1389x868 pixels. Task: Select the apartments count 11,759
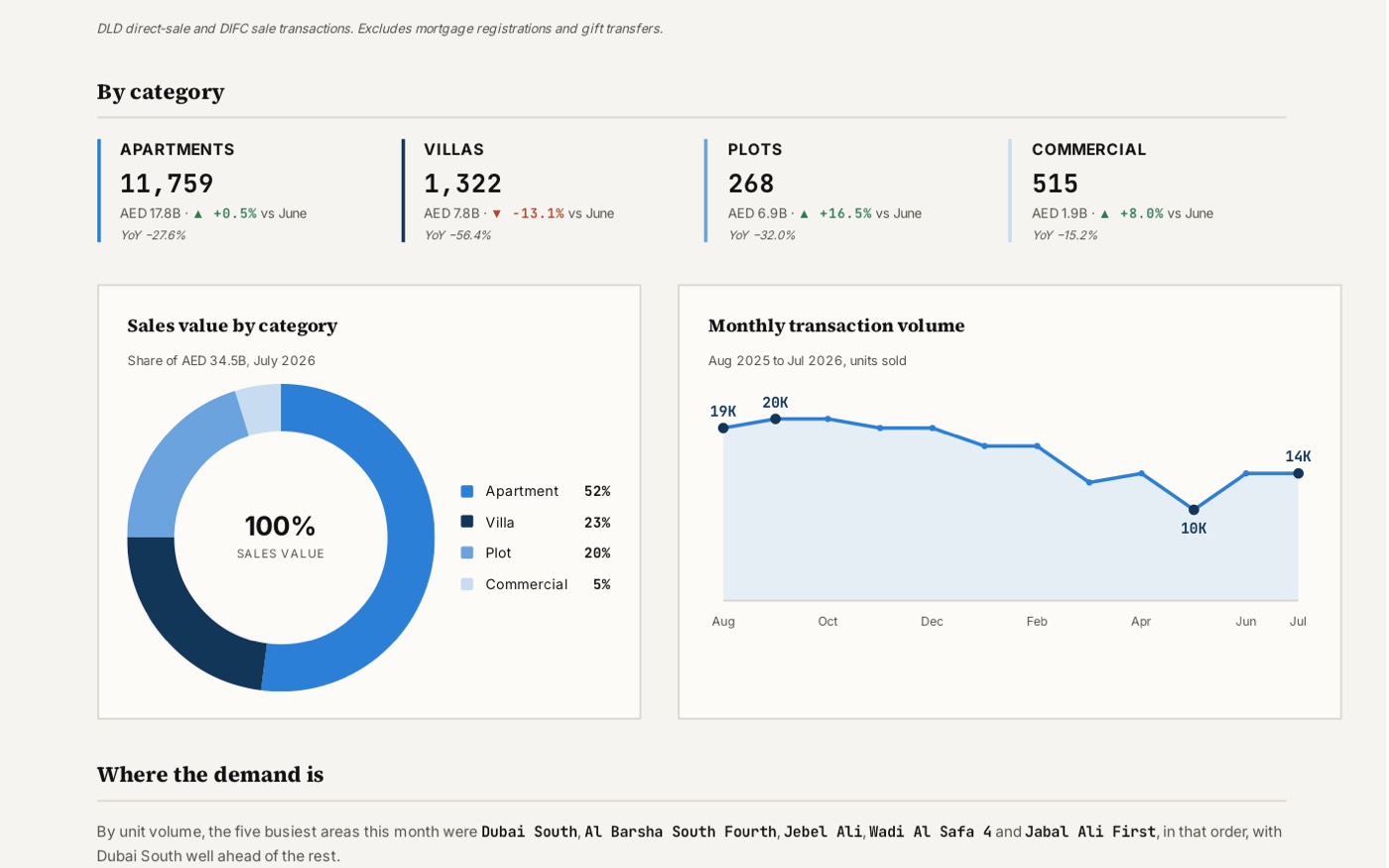pos(167,184)
